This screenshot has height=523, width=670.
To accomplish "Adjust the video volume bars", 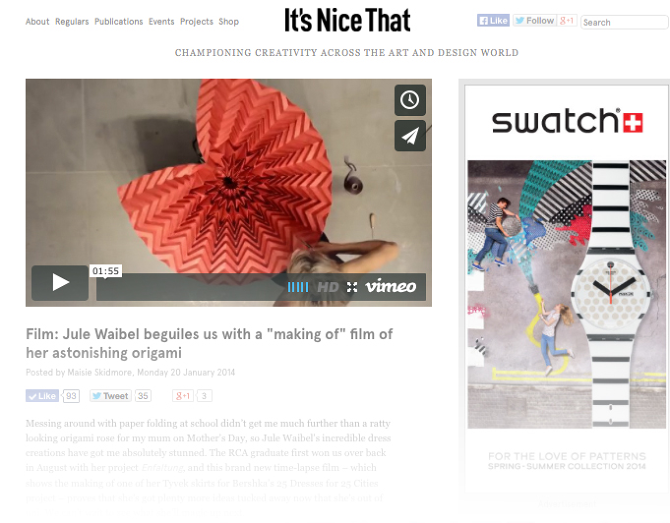I will (298, 287).
